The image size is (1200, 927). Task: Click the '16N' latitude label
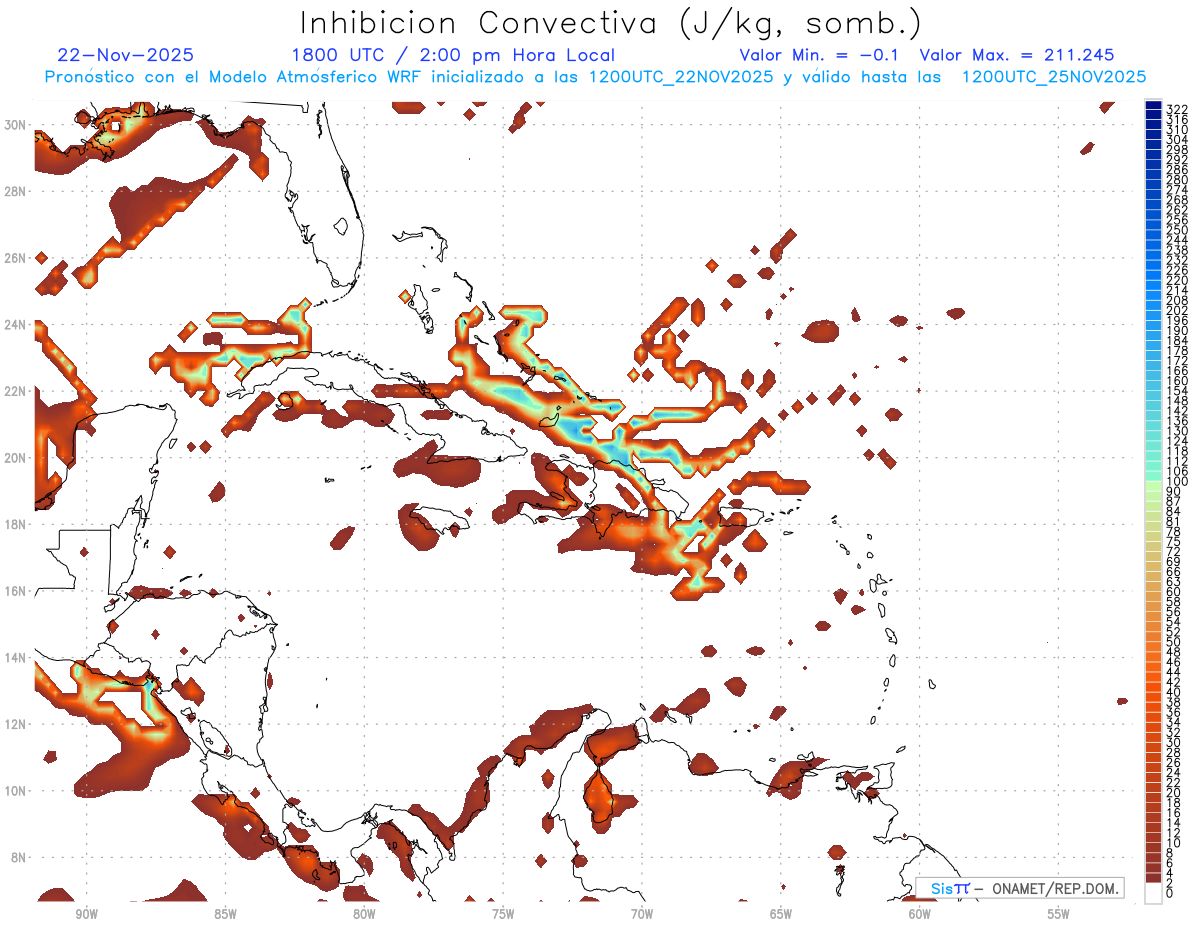(x=16, y=590)
